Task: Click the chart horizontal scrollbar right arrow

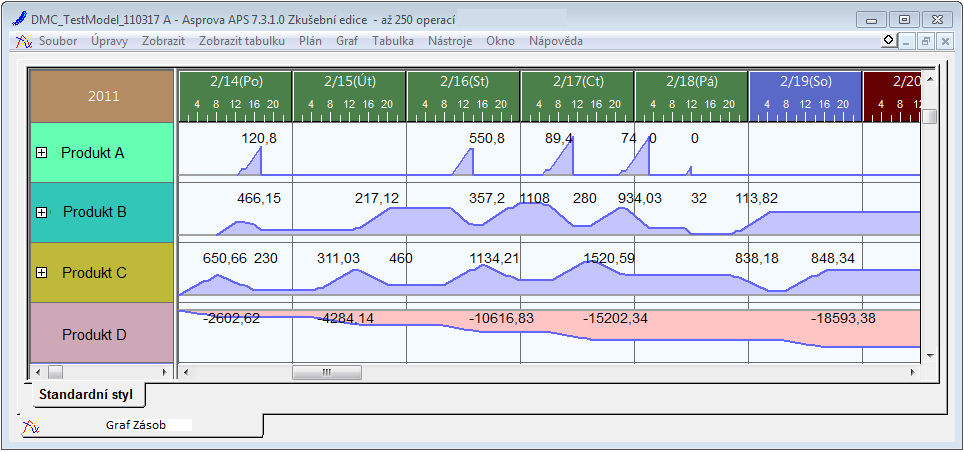Action: tap(913, 372)
